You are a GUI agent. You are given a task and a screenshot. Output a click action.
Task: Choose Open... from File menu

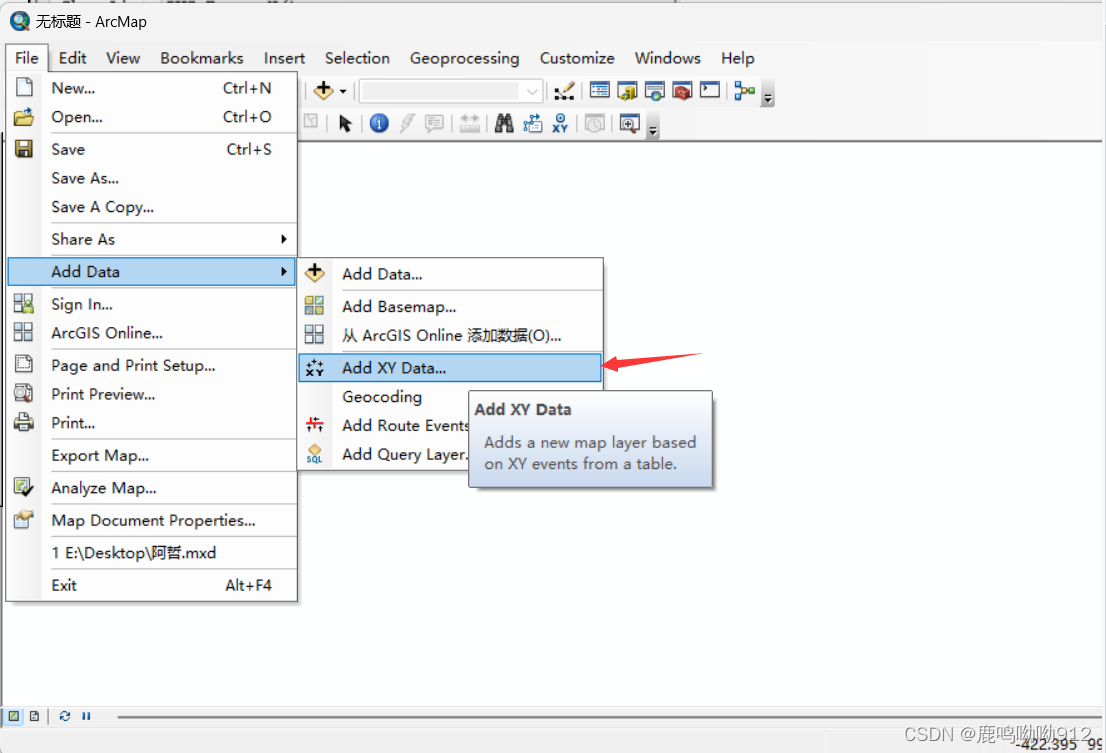pyautogui.click(x=152, y=117)
